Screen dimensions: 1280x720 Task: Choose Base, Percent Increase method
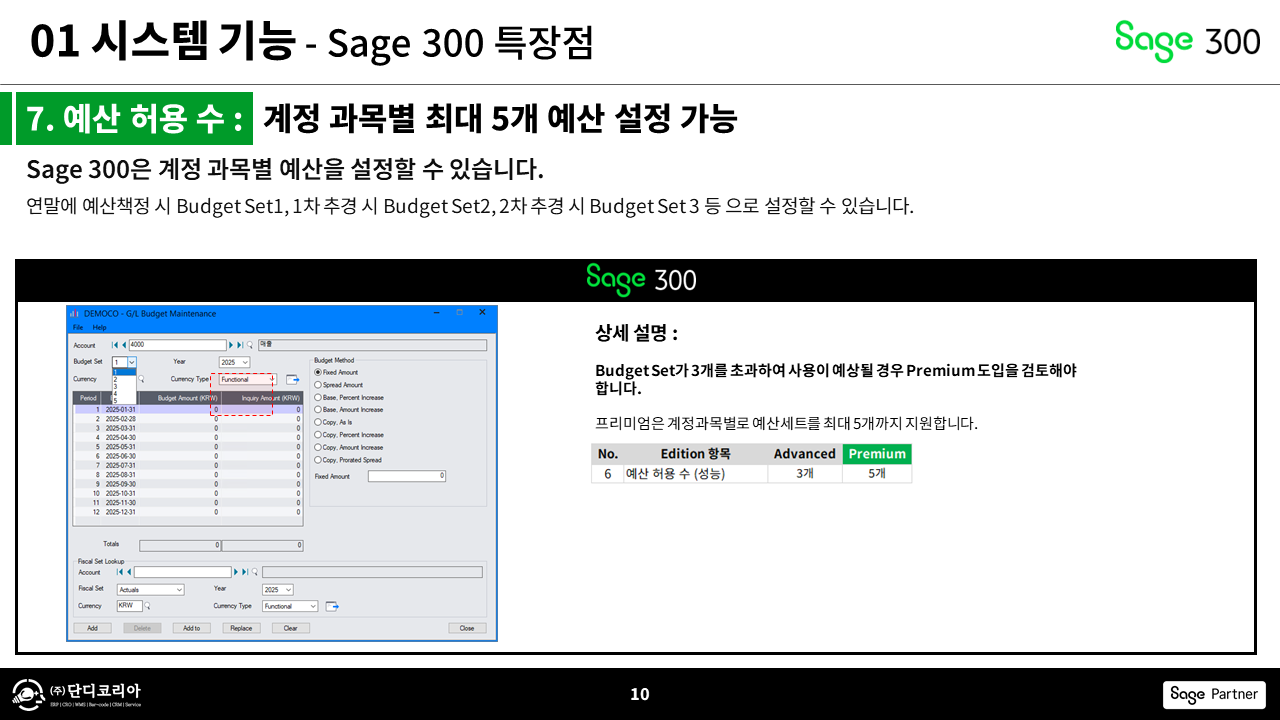(318, 397)
